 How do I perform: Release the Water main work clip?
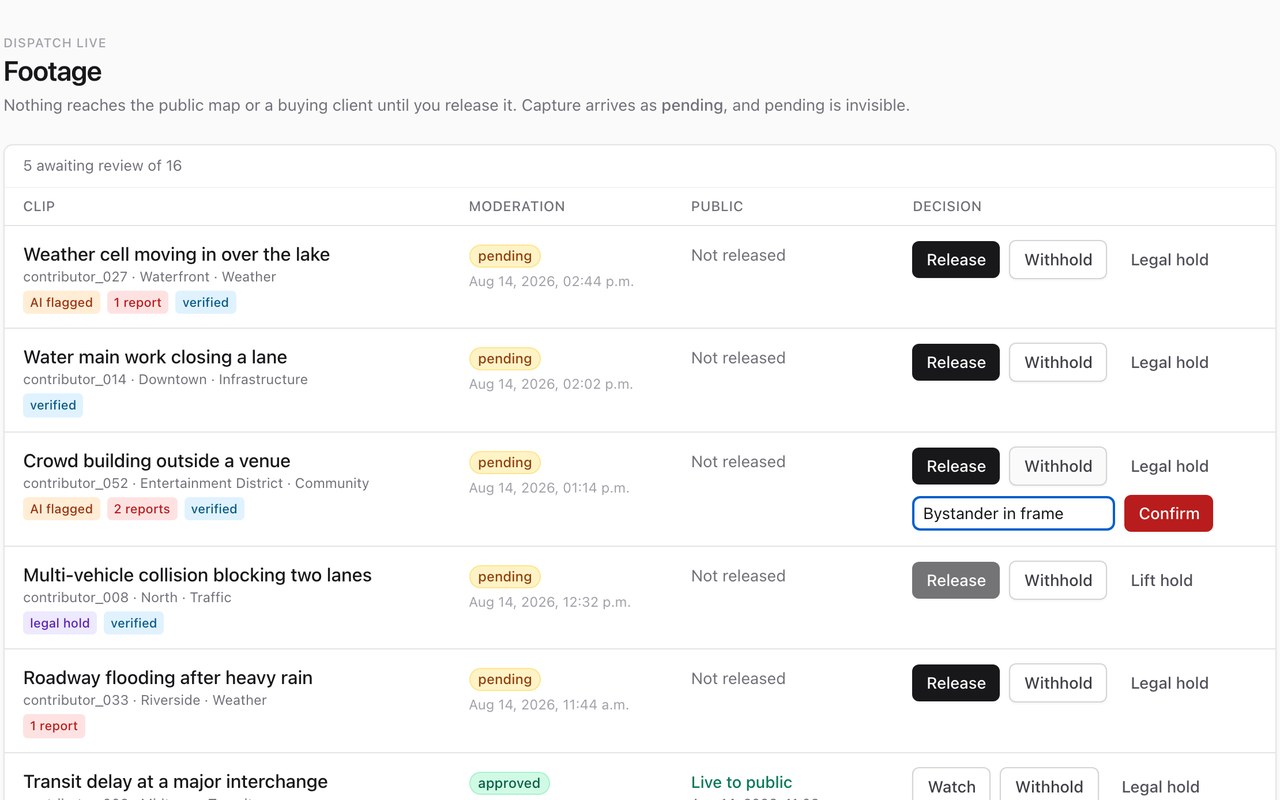click(955, 363)
